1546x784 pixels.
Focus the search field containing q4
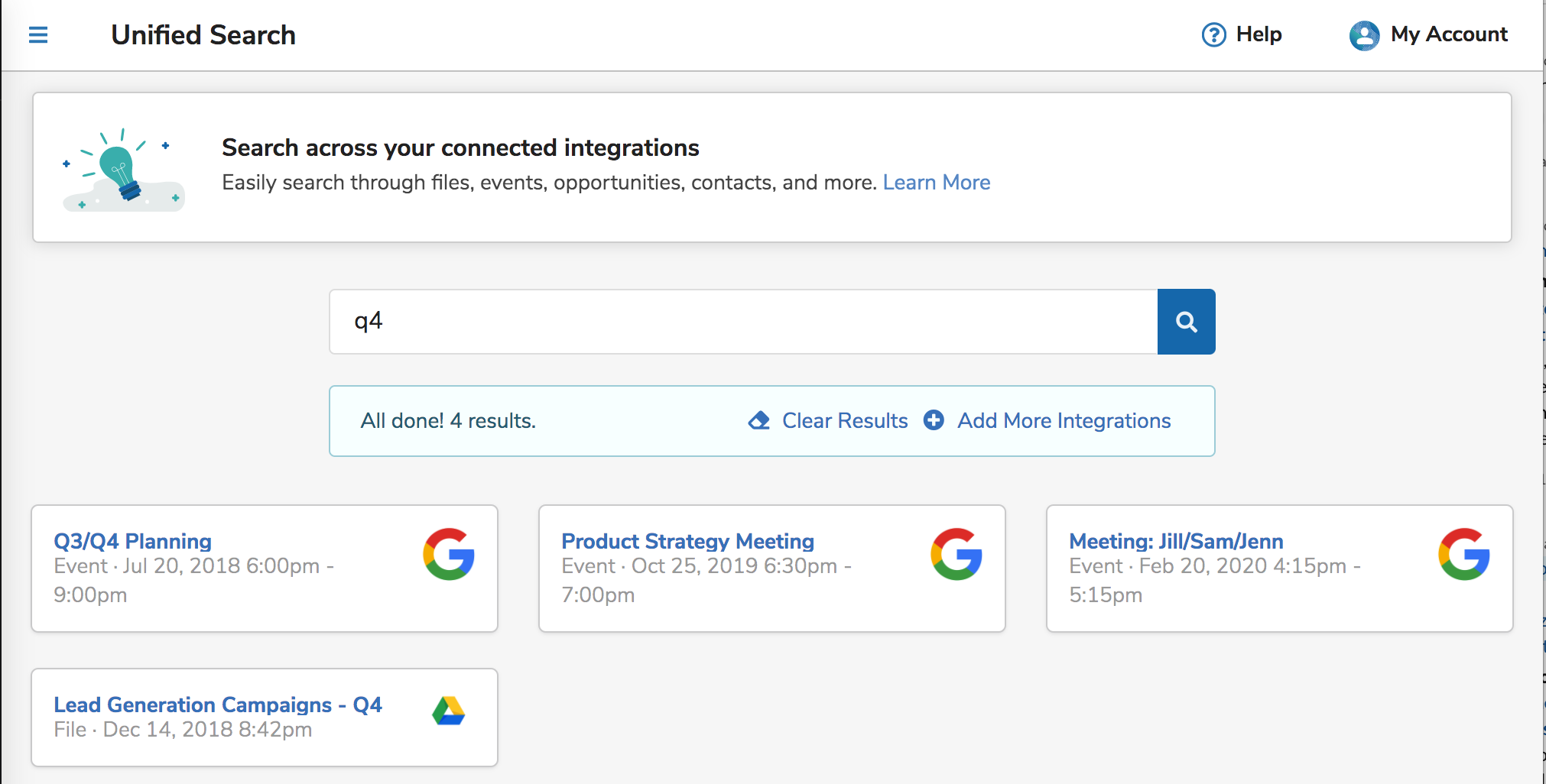tap(742, 322)
